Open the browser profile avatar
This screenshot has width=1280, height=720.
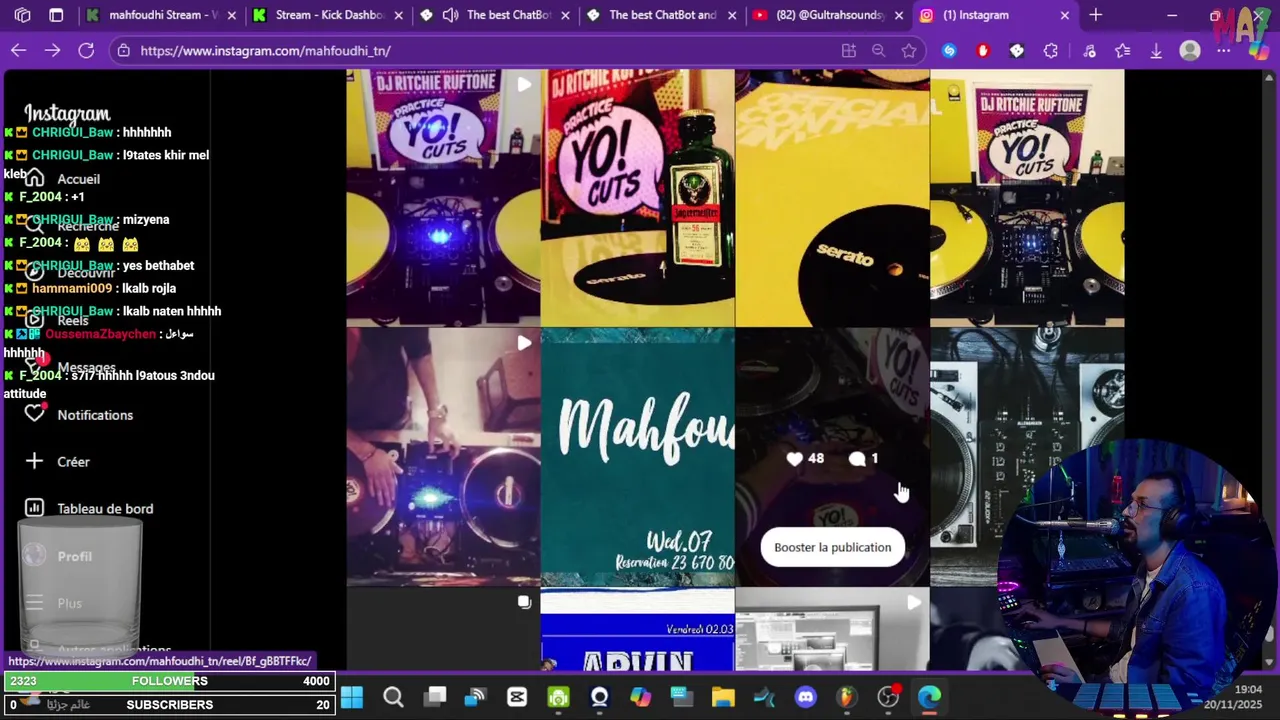pyautogui.click(x=1190, y=50)
